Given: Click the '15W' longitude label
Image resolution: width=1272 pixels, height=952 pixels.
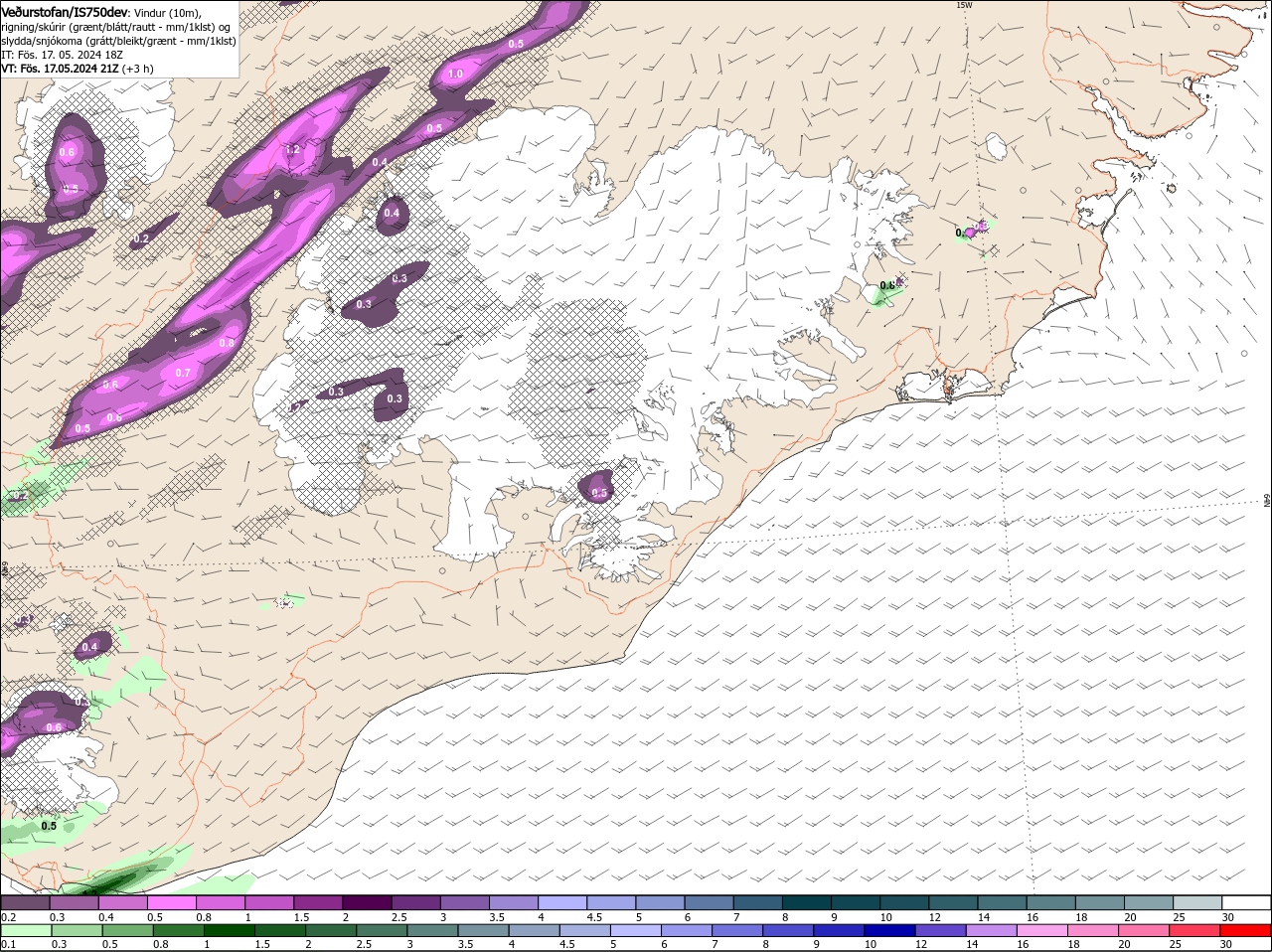Looking at the screenshot, I should [963, 5].
